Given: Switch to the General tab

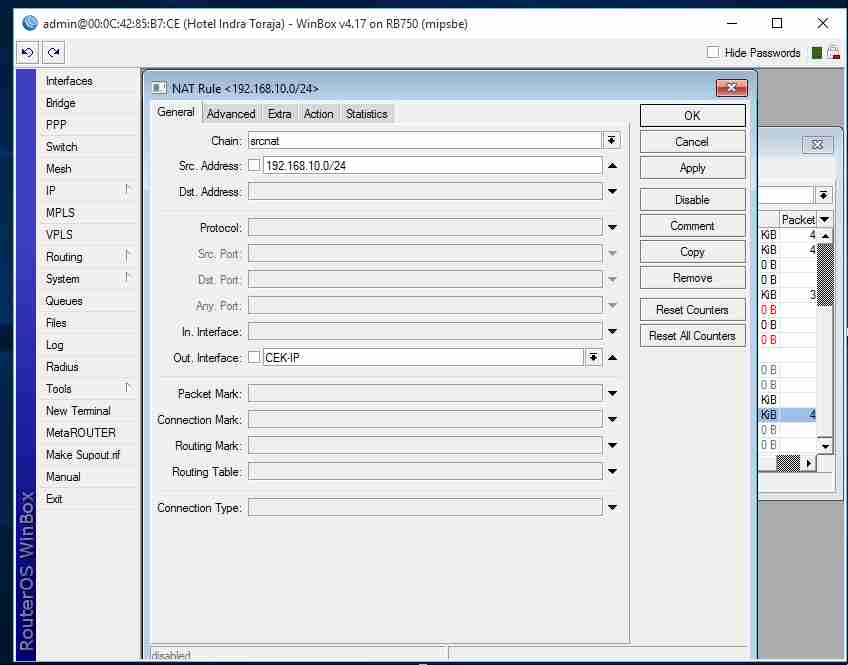Looking at the screenshot, I should click(176, 112).
